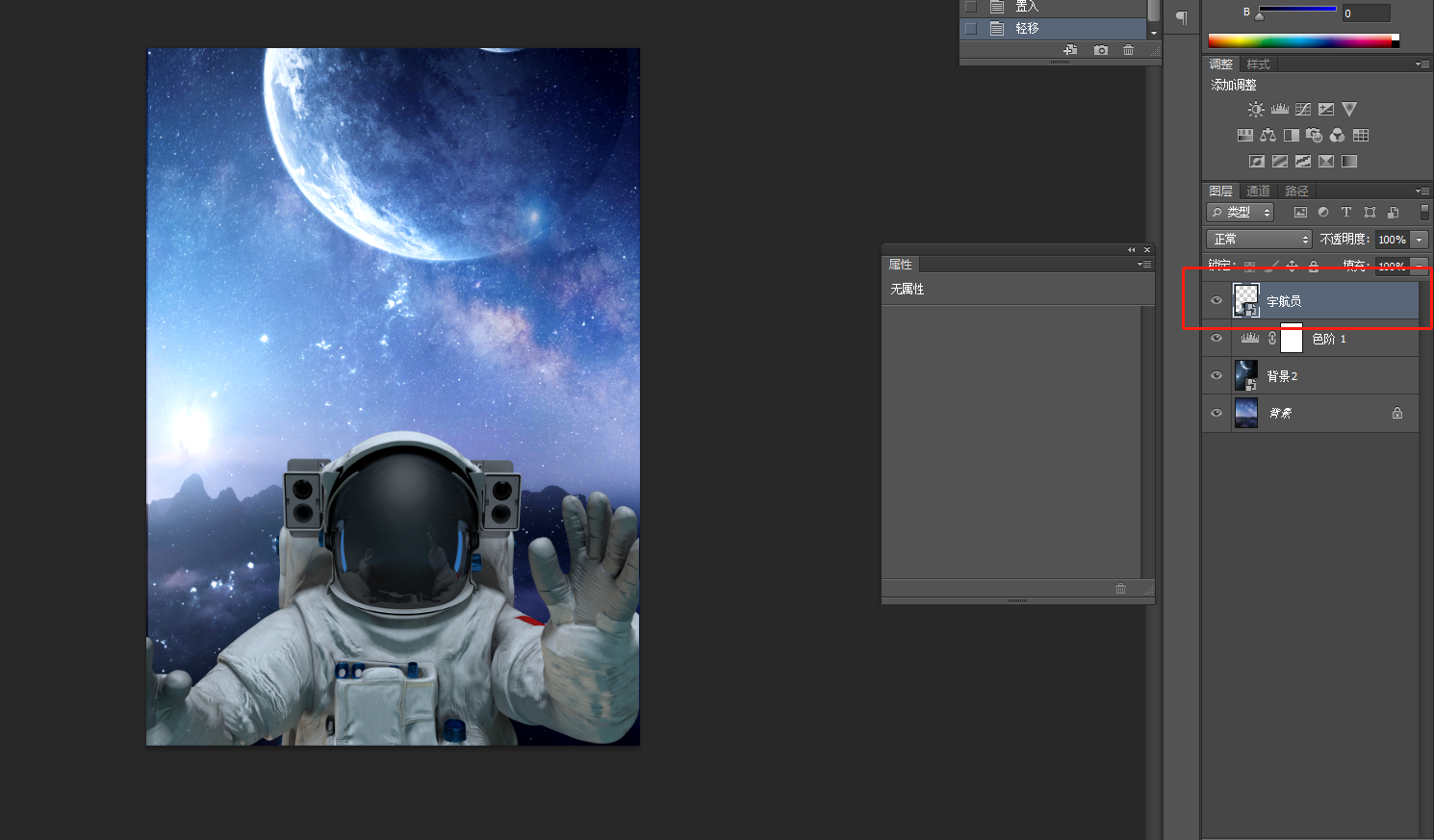Add a Levels adjustment from Adjustments panel
Image resolution: width=1434 pixels, height=840 pixels.
[x=1279, y=110]
